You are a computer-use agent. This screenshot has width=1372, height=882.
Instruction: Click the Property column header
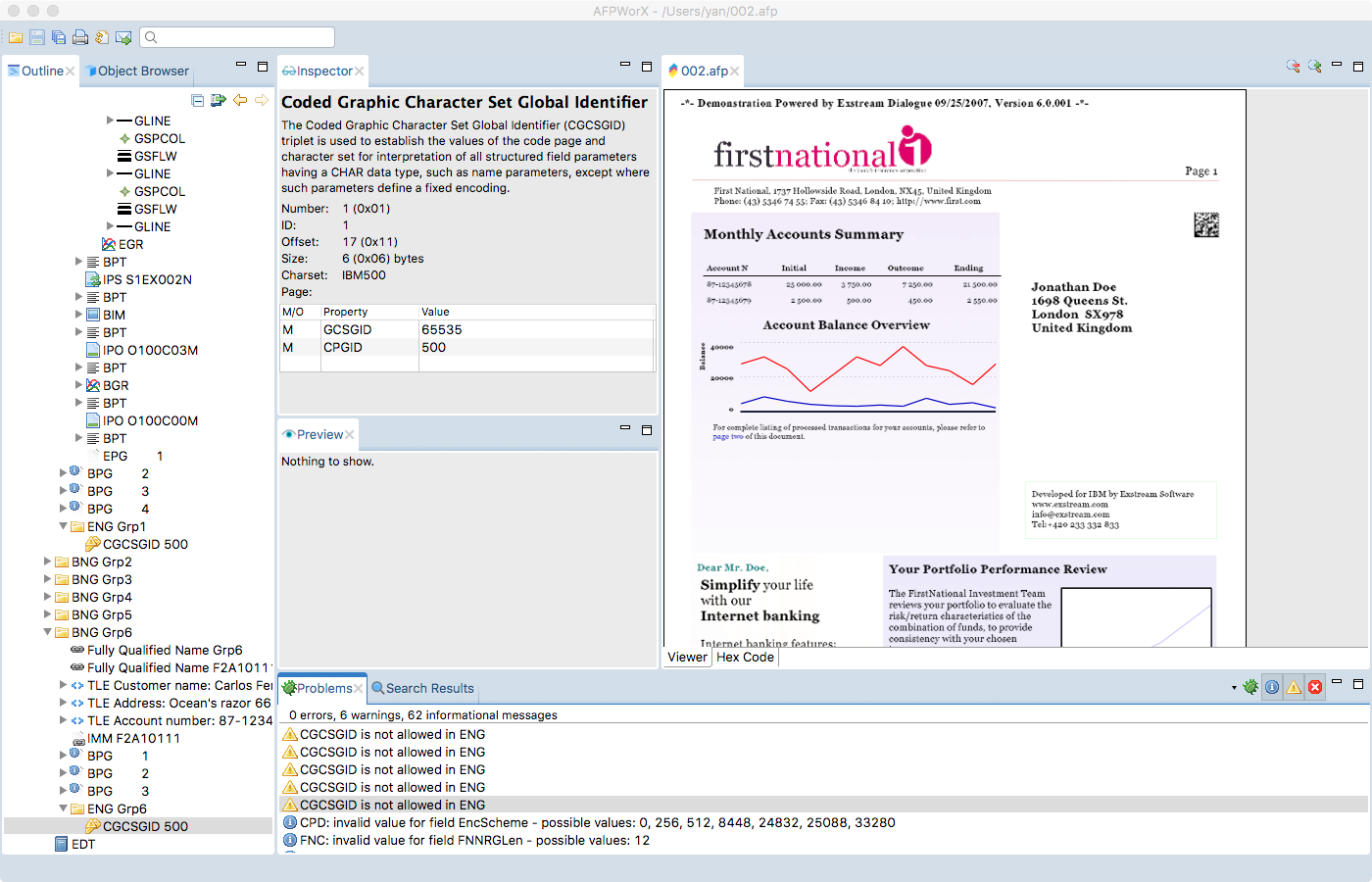click(x=368, y=312)
